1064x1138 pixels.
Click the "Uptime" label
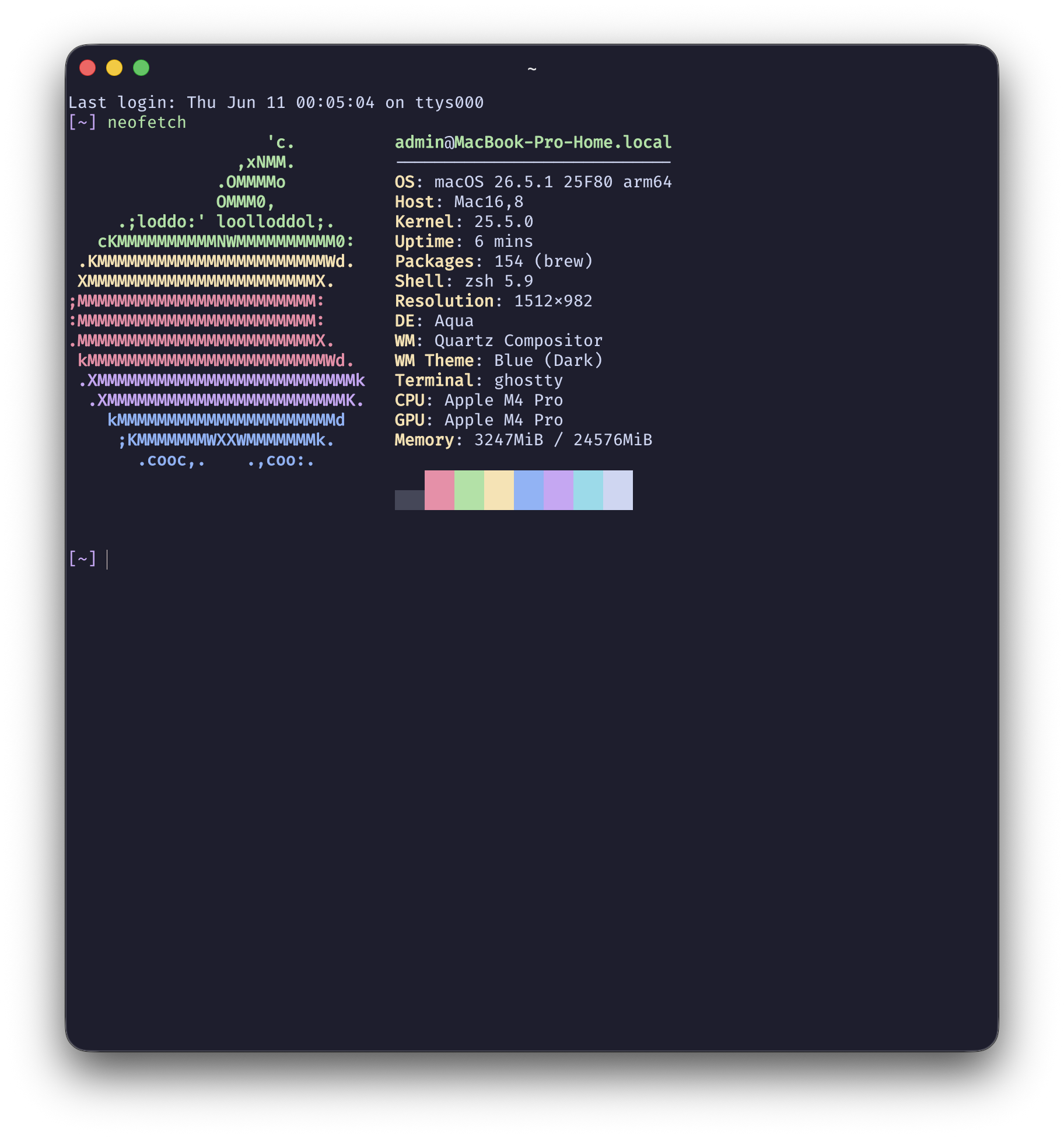[424, 242]
